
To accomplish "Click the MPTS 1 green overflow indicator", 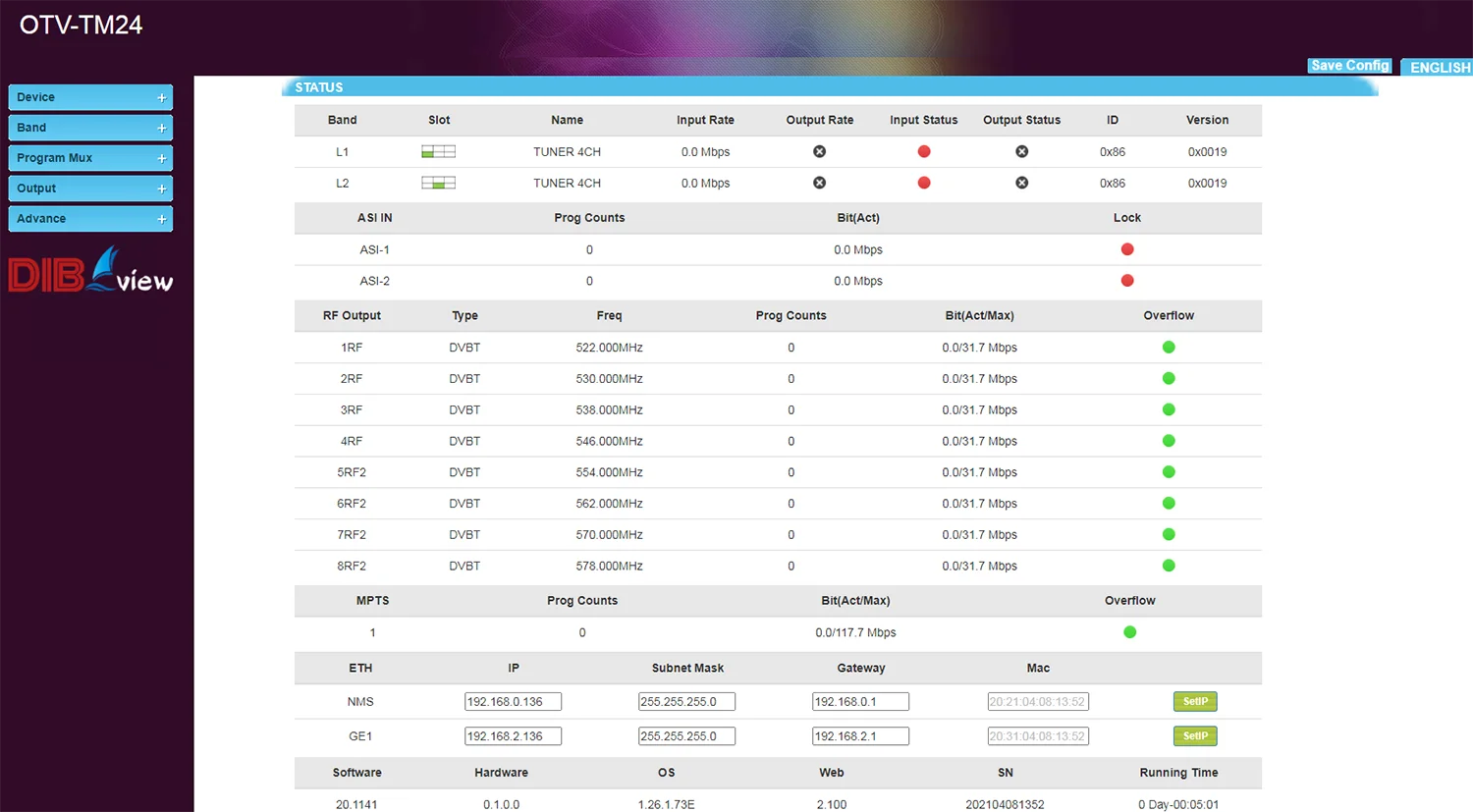I will pyautogui.click(x=1130, y=632).
